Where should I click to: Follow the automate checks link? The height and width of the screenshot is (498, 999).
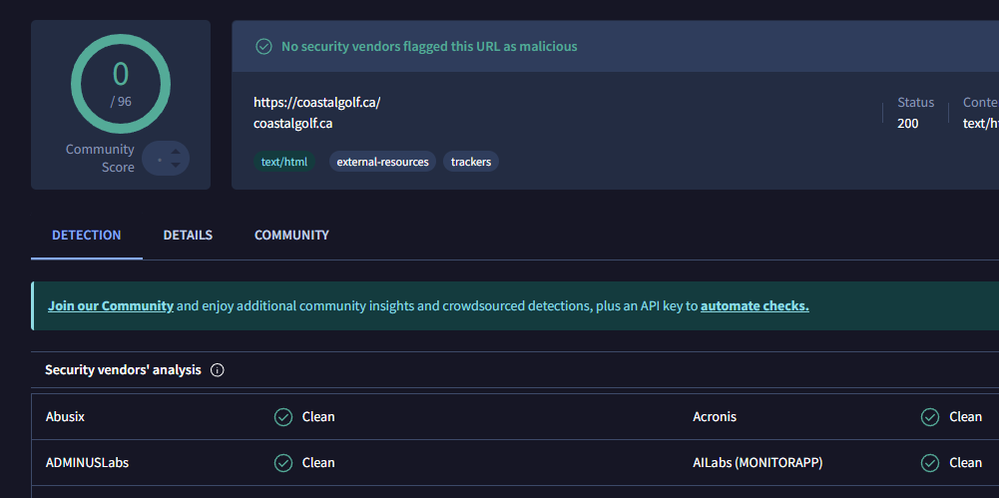pyautogui.click(x=754, y=306)
